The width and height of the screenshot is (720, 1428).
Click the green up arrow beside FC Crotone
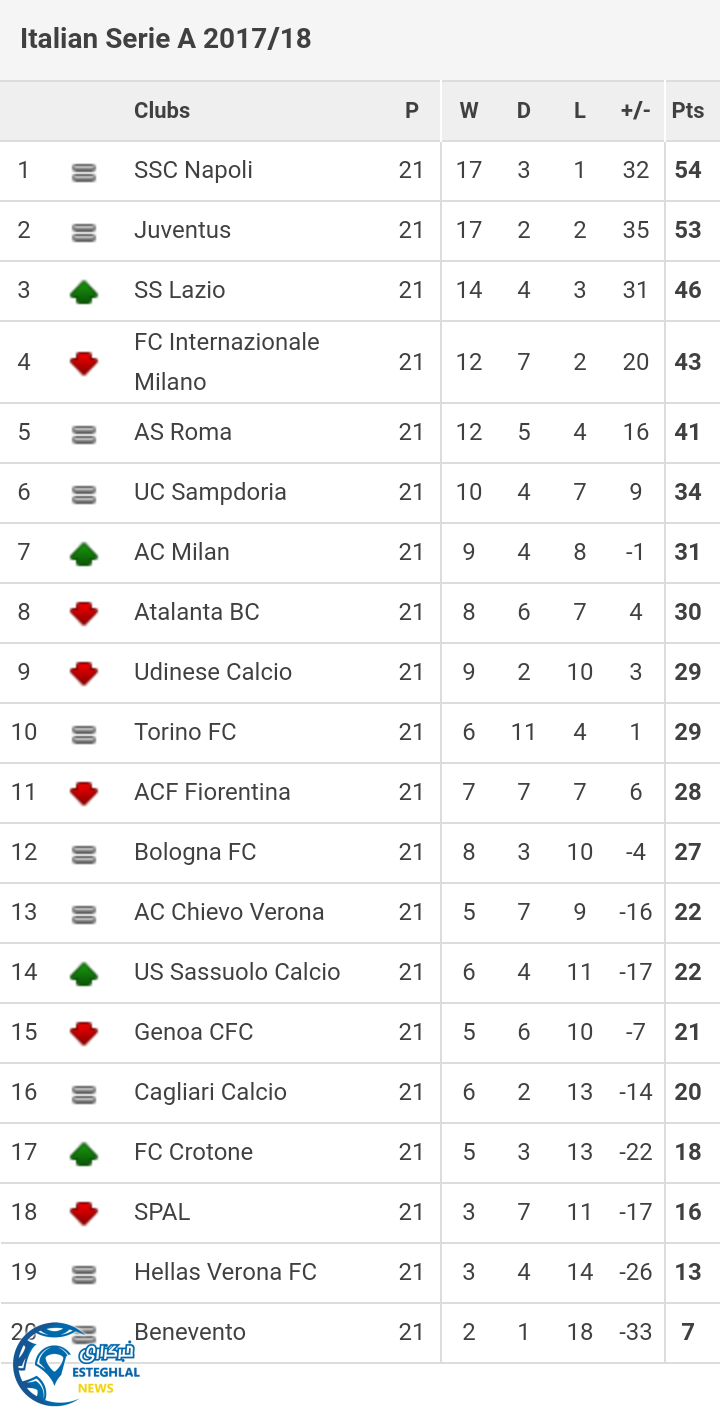(84, 1153)
